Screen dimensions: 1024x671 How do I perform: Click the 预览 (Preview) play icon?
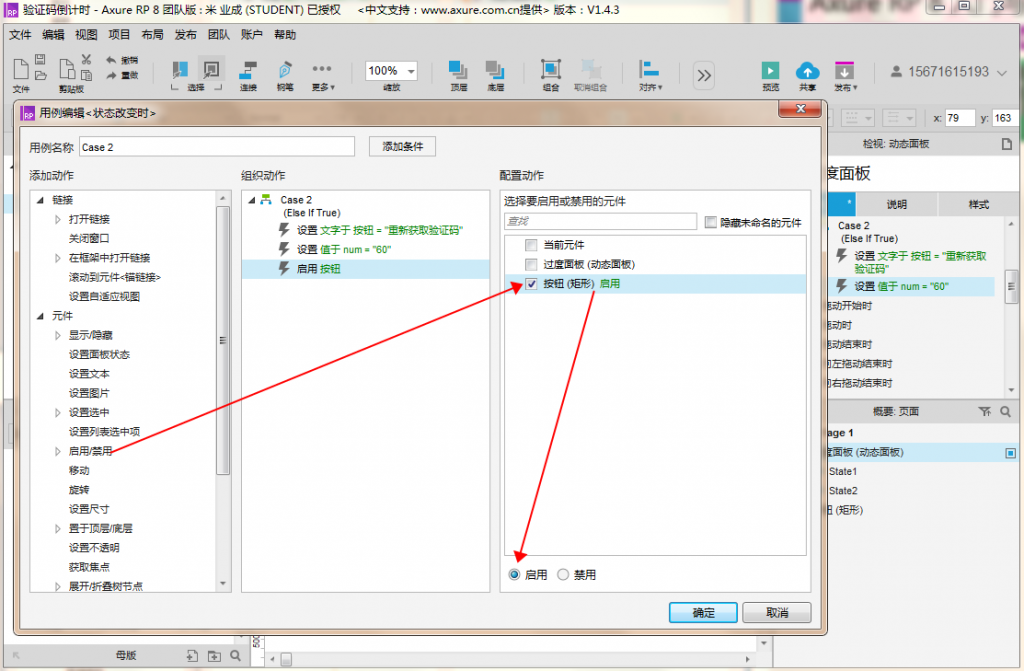tap(770, 71)
